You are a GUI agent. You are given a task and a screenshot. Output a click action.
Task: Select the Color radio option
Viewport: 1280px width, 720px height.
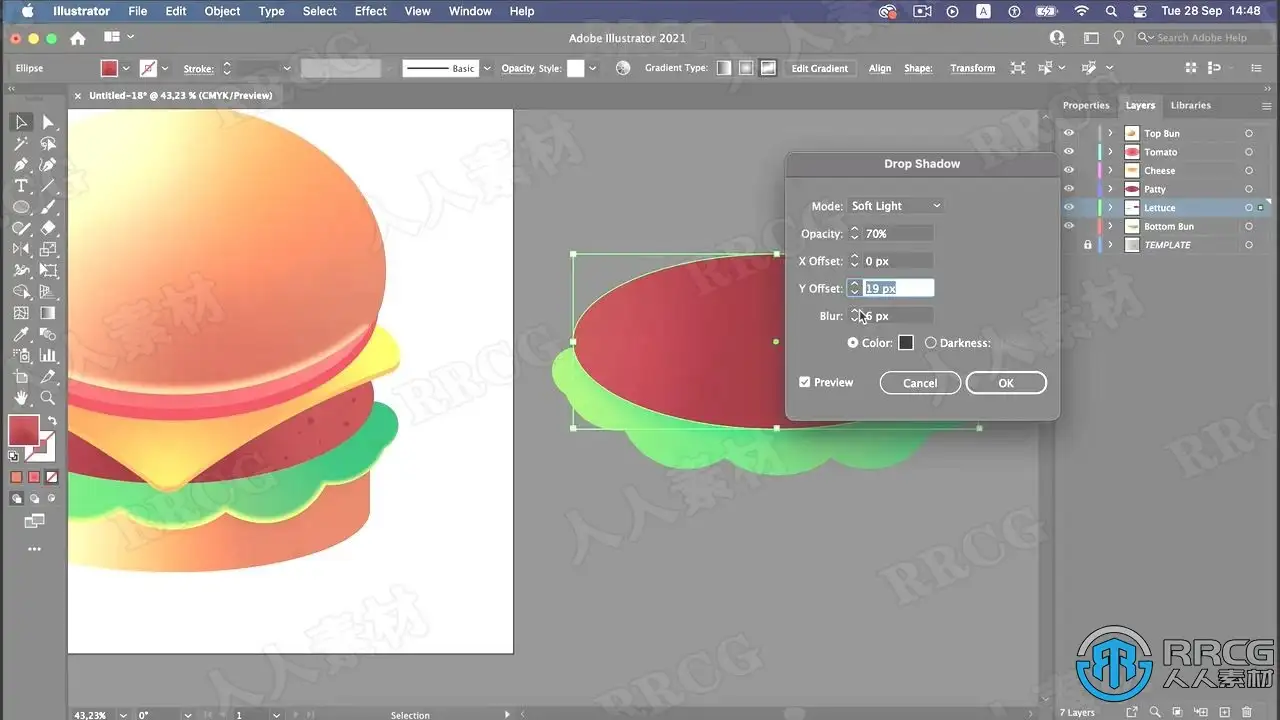tap(853, 343)
